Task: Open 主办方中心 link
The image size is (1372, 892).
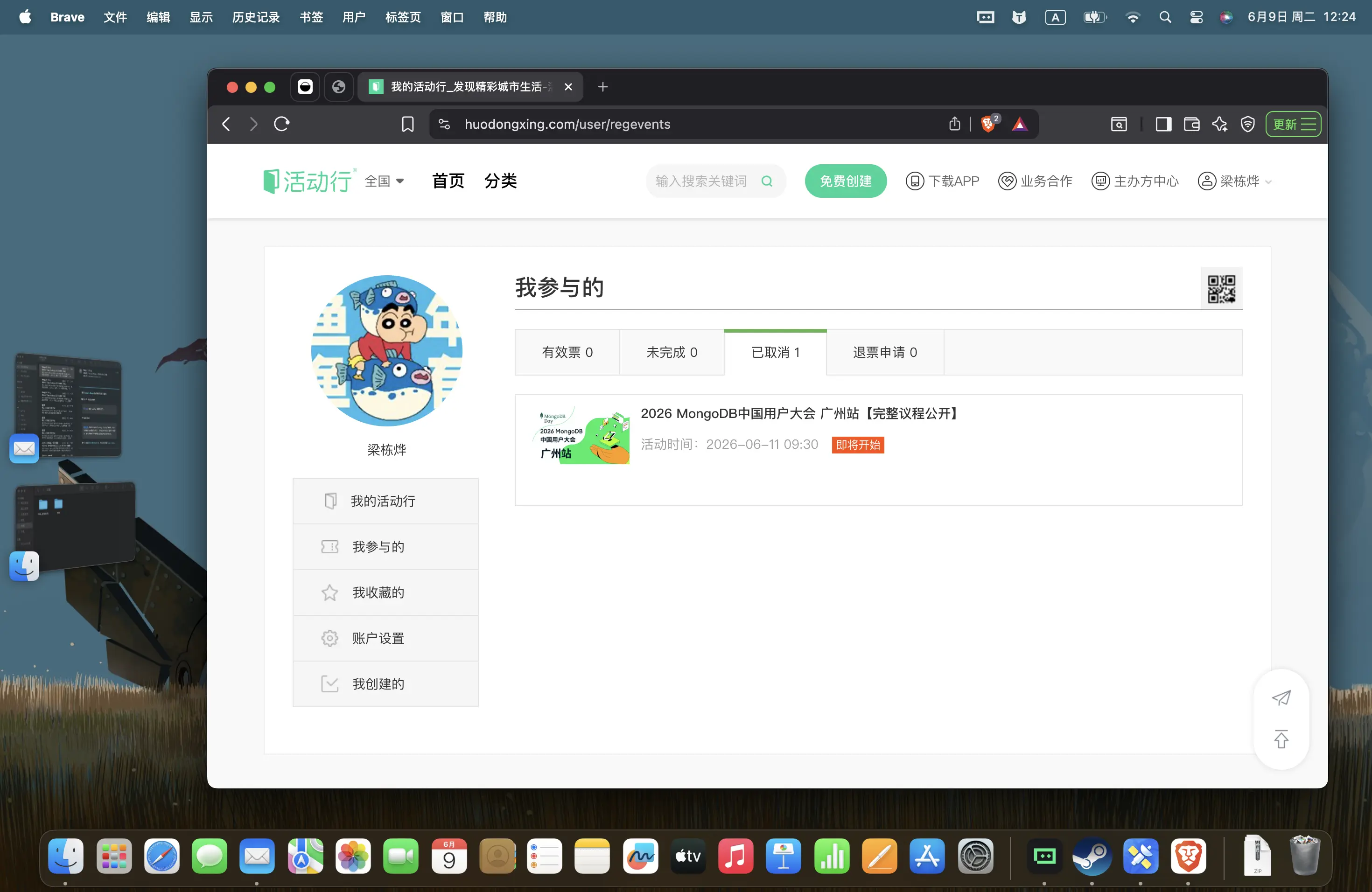Action: 1135,181
